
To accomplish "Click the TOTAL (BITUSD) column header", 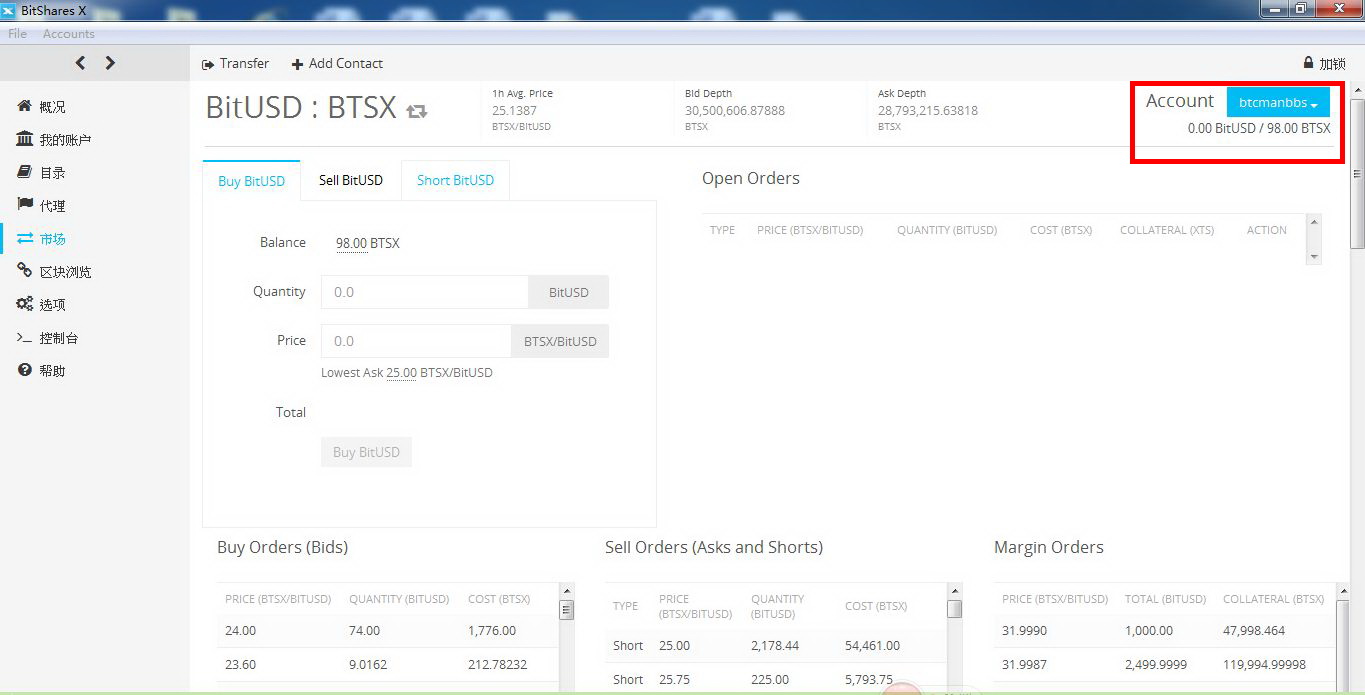I will tap(1166, 599).
